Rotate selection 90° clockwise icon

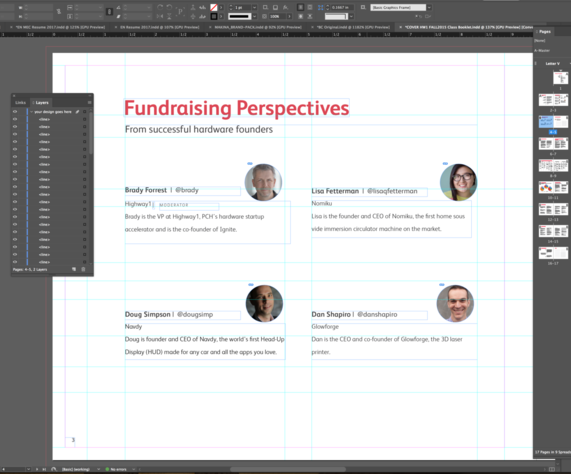pyautogui.click(x=160, y=7)
